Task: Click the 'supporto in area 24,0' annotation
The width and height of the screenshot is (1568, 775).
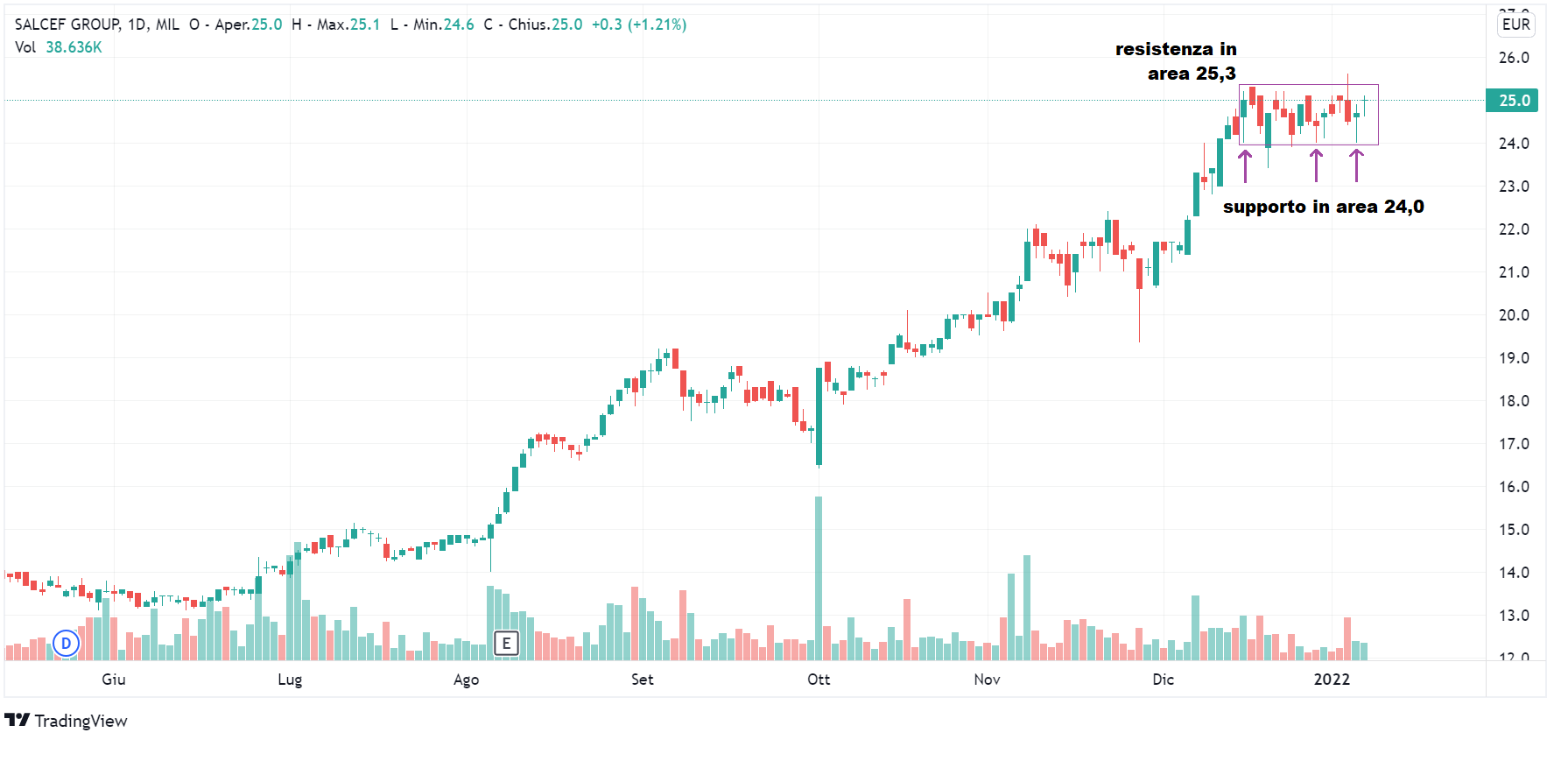Action: (x=1323, y=207)
